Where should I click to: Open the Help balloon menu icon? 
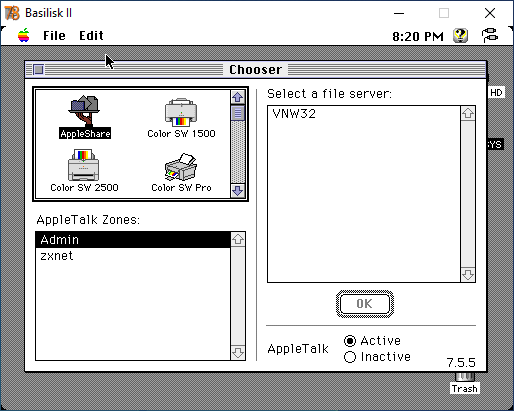click(460, 35)
